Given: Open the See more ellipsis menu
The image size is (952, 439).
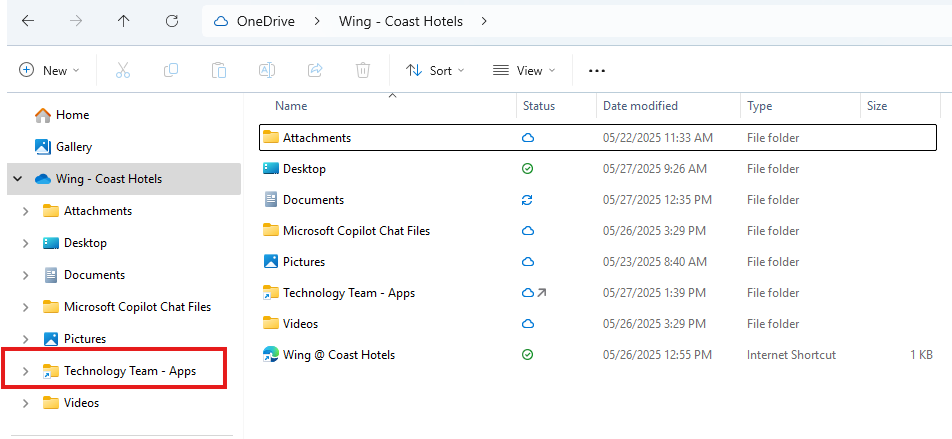Looking at the screenshot, I should (597, 70).
